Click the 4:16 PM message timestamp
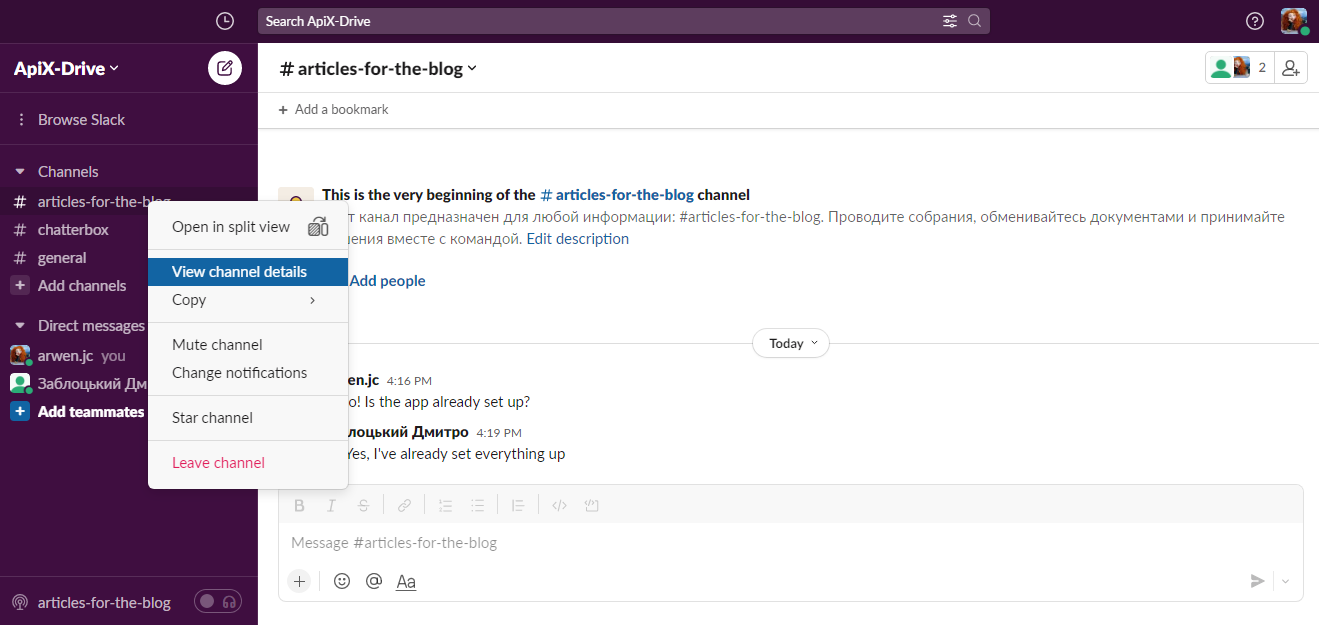Image resolution: width=1319 pixels, height=625 pixels. [x=409, y=381]
